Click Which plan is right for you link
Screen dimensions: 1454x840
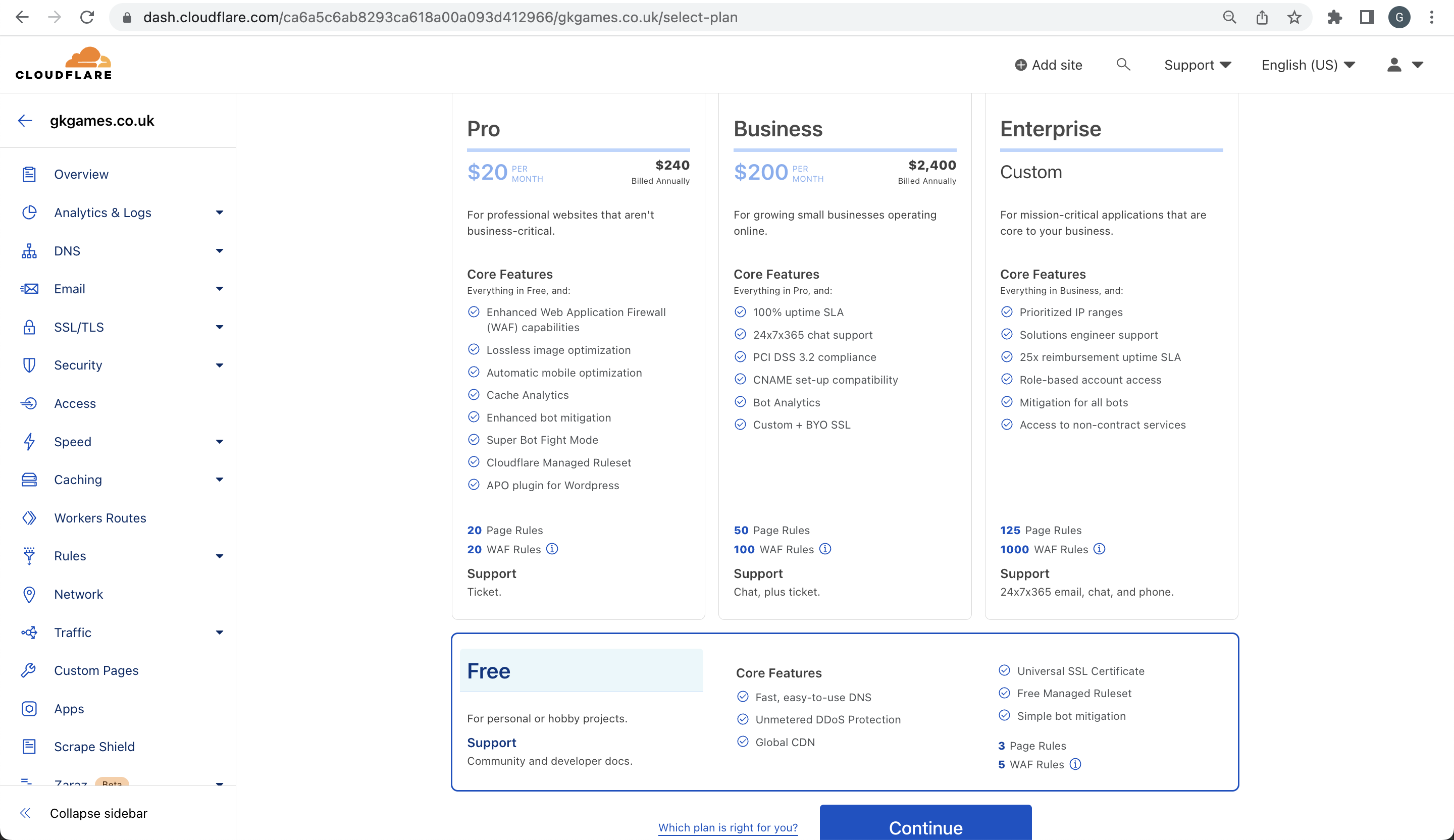pos(728,828)
